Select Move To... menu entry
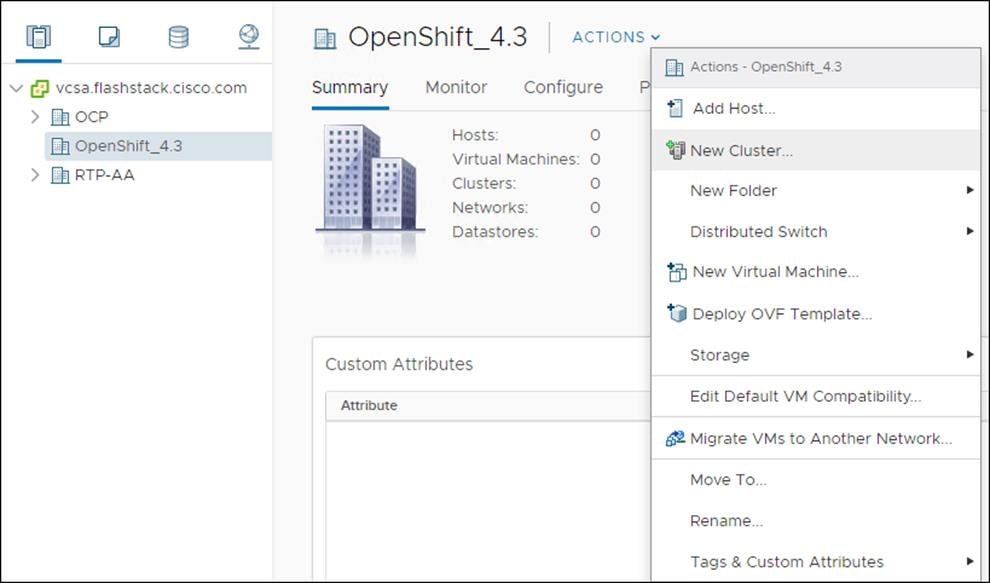The image size is (990, 583). pyautogui.click(x=816, y=479)
